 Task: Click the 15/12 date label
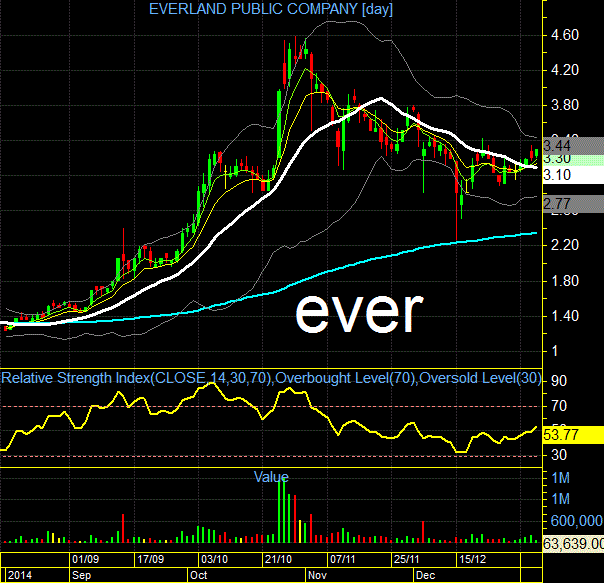(472, 559)
